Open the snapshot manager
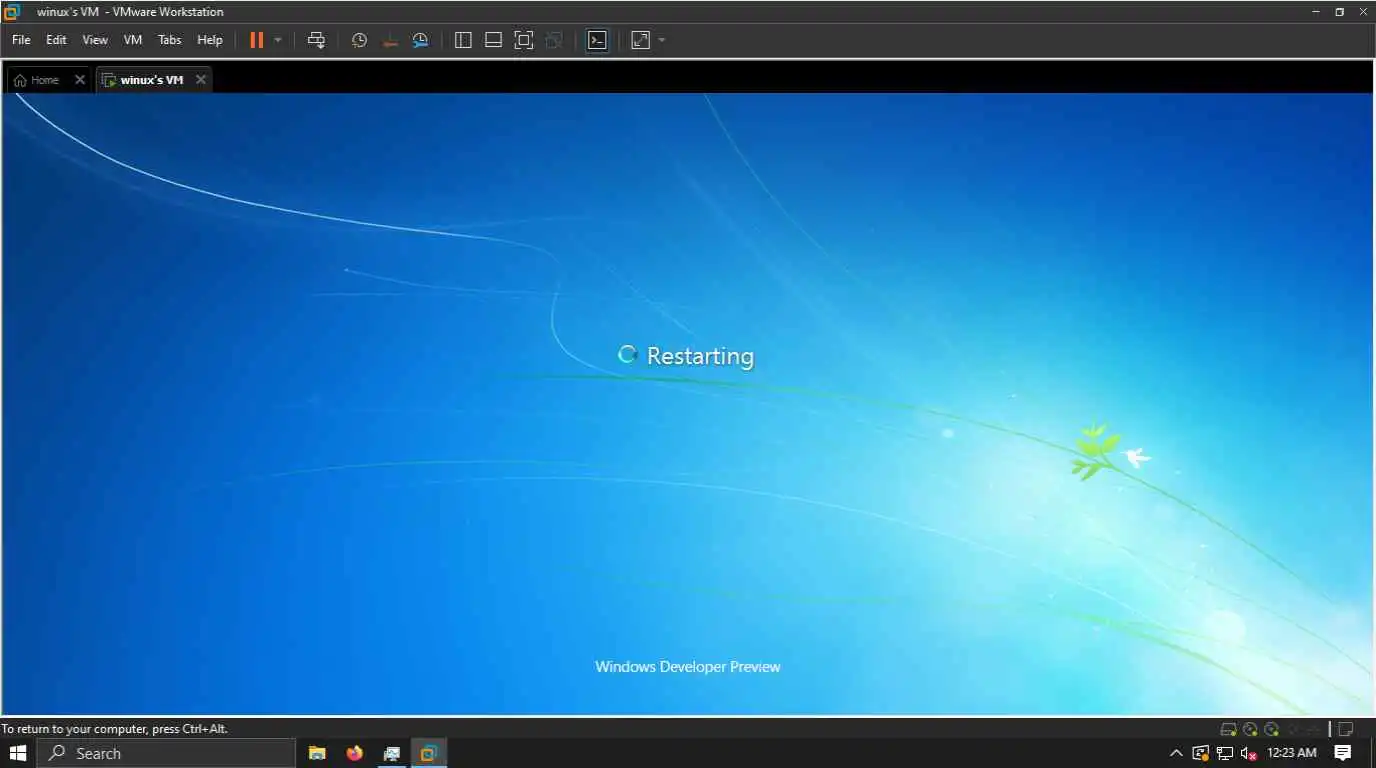 pos(421,40)
